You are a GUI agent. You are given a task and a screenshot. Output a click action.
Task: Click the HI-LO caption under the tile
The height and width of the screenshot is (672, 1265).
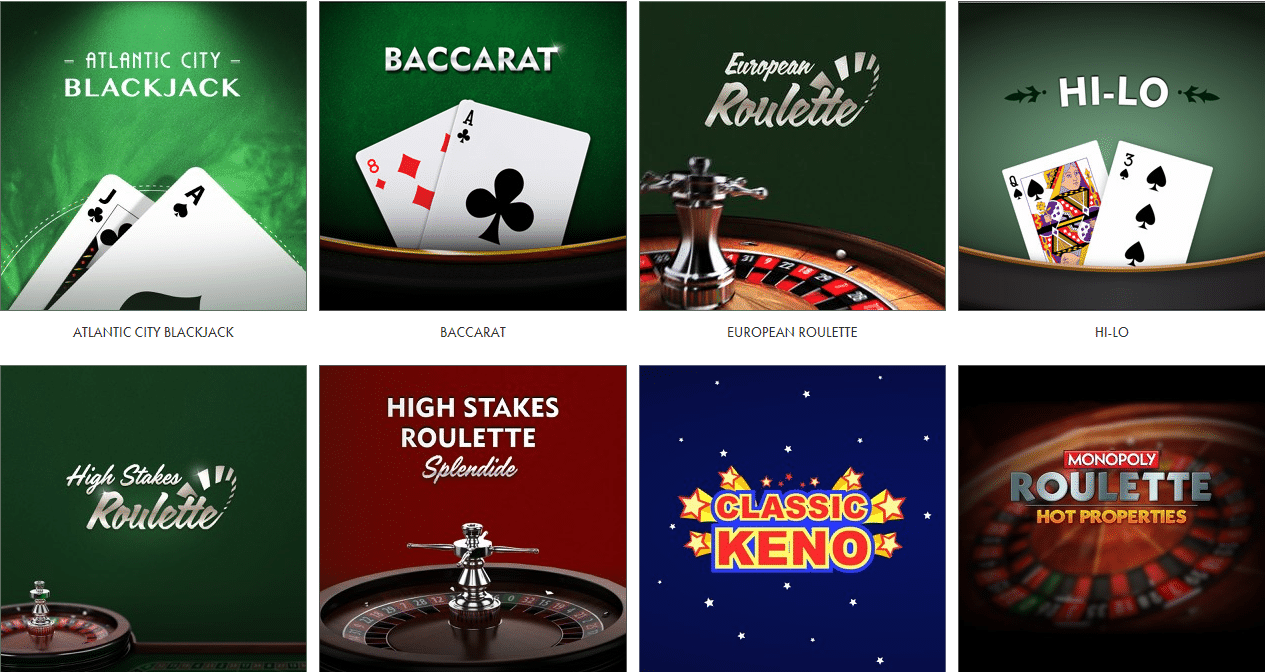tap(1111, 332)
